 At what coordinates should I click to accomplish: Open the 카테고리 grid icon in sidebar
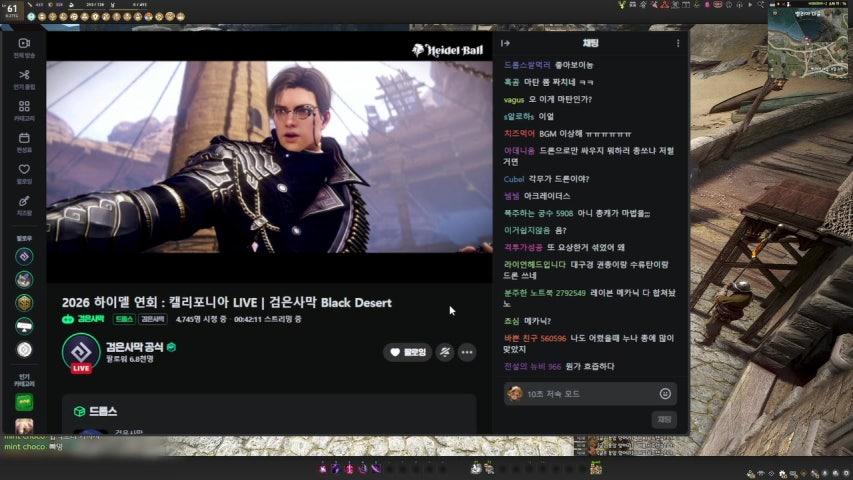click(x=24, y=110)
